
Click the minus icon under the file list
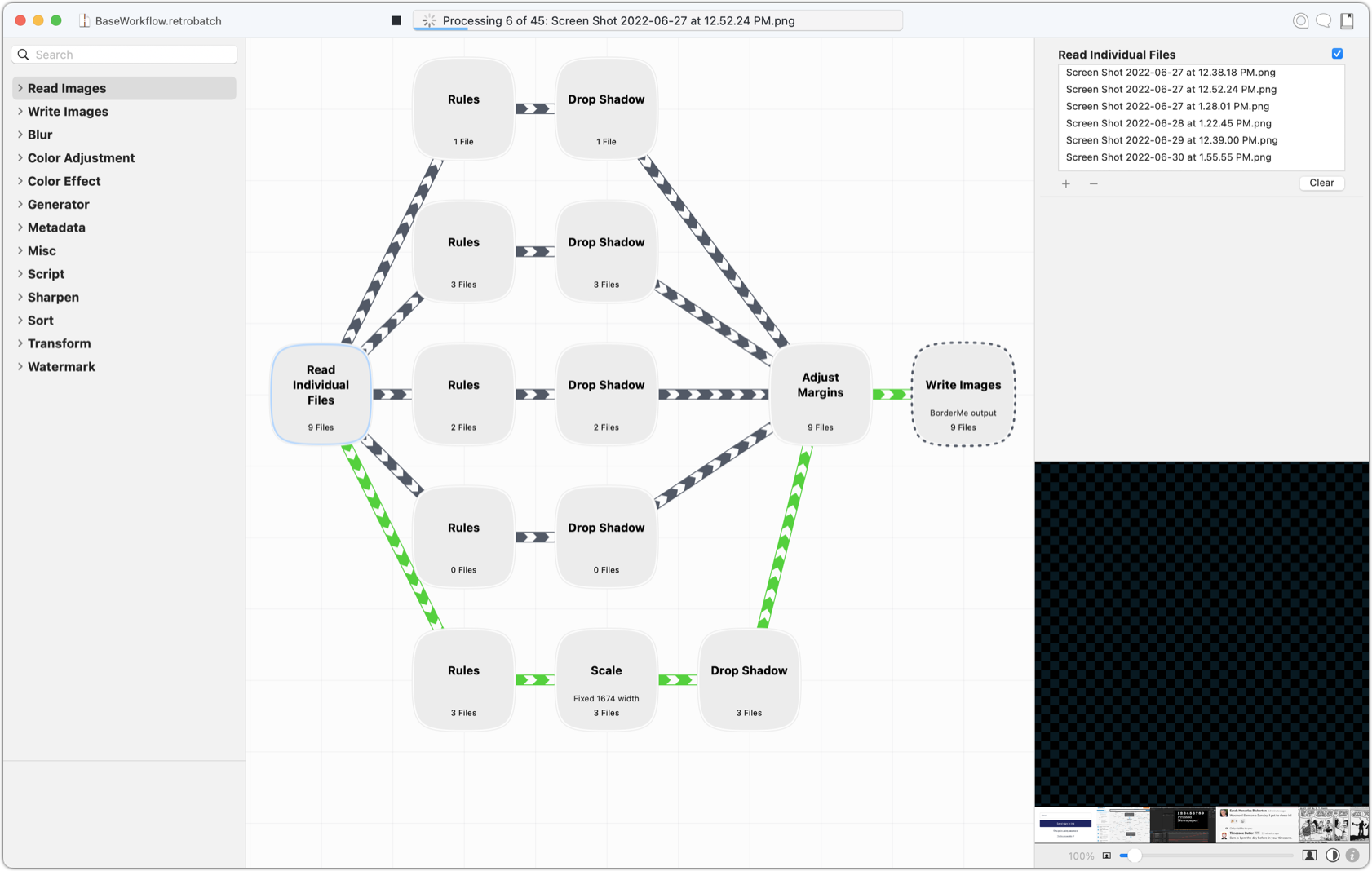[1094, 184]
